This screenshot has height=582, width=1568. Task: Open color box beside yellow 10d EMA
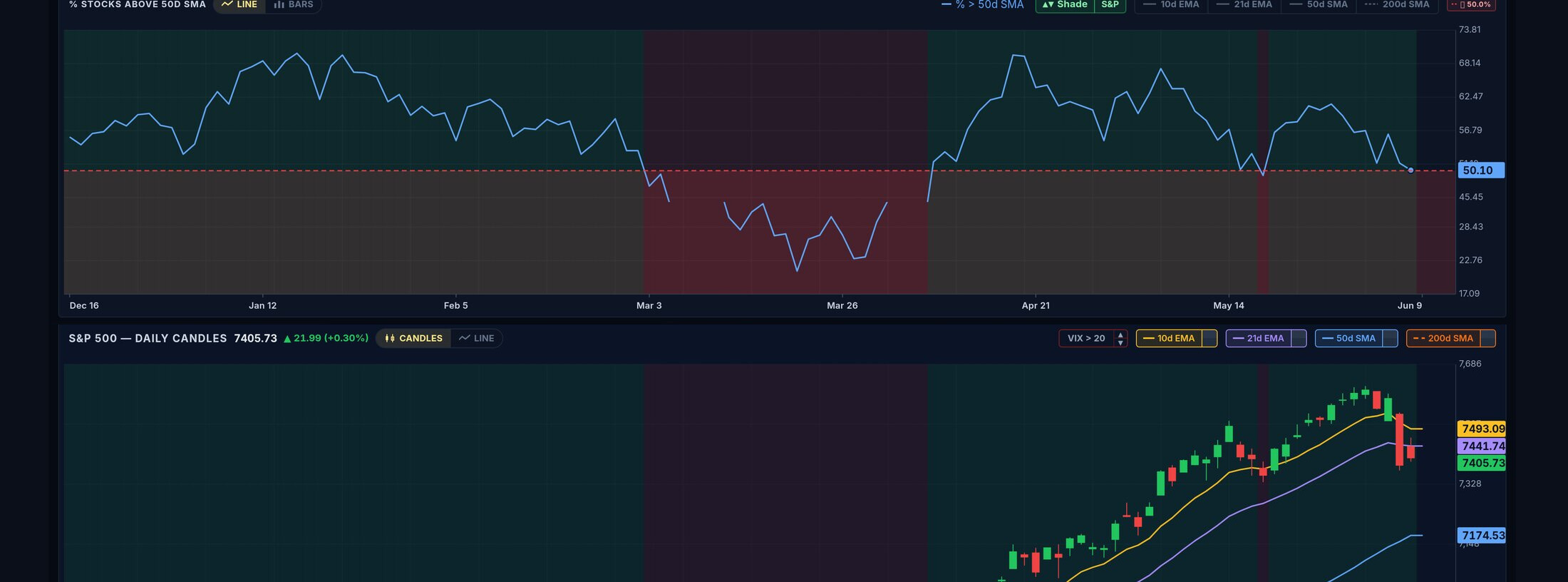1209,338
